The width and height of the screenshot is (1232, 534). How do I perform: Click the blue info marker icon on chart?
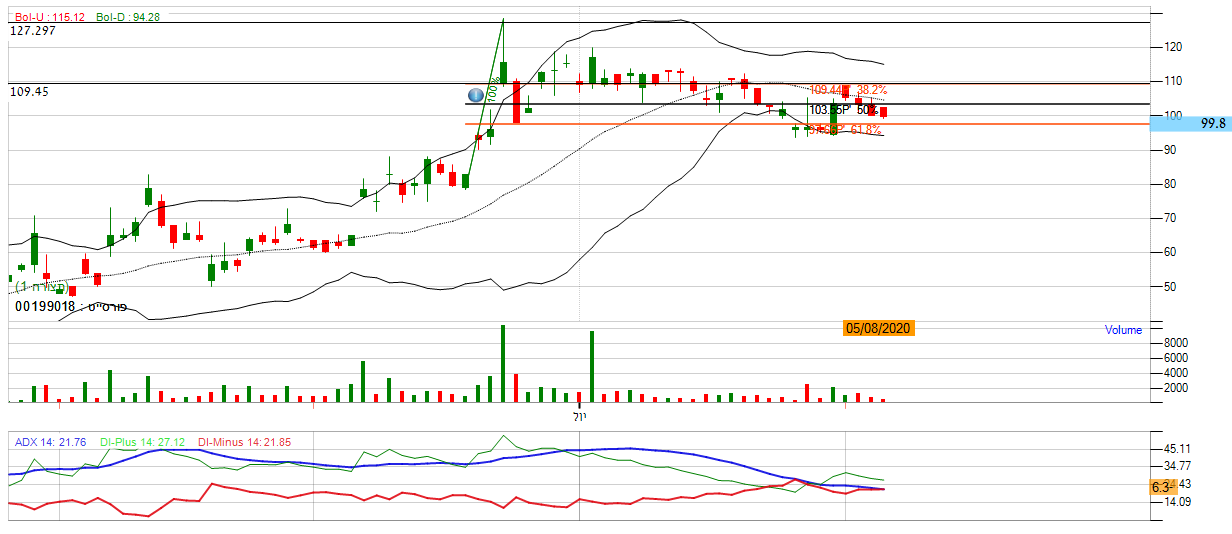tap(477, 94)
